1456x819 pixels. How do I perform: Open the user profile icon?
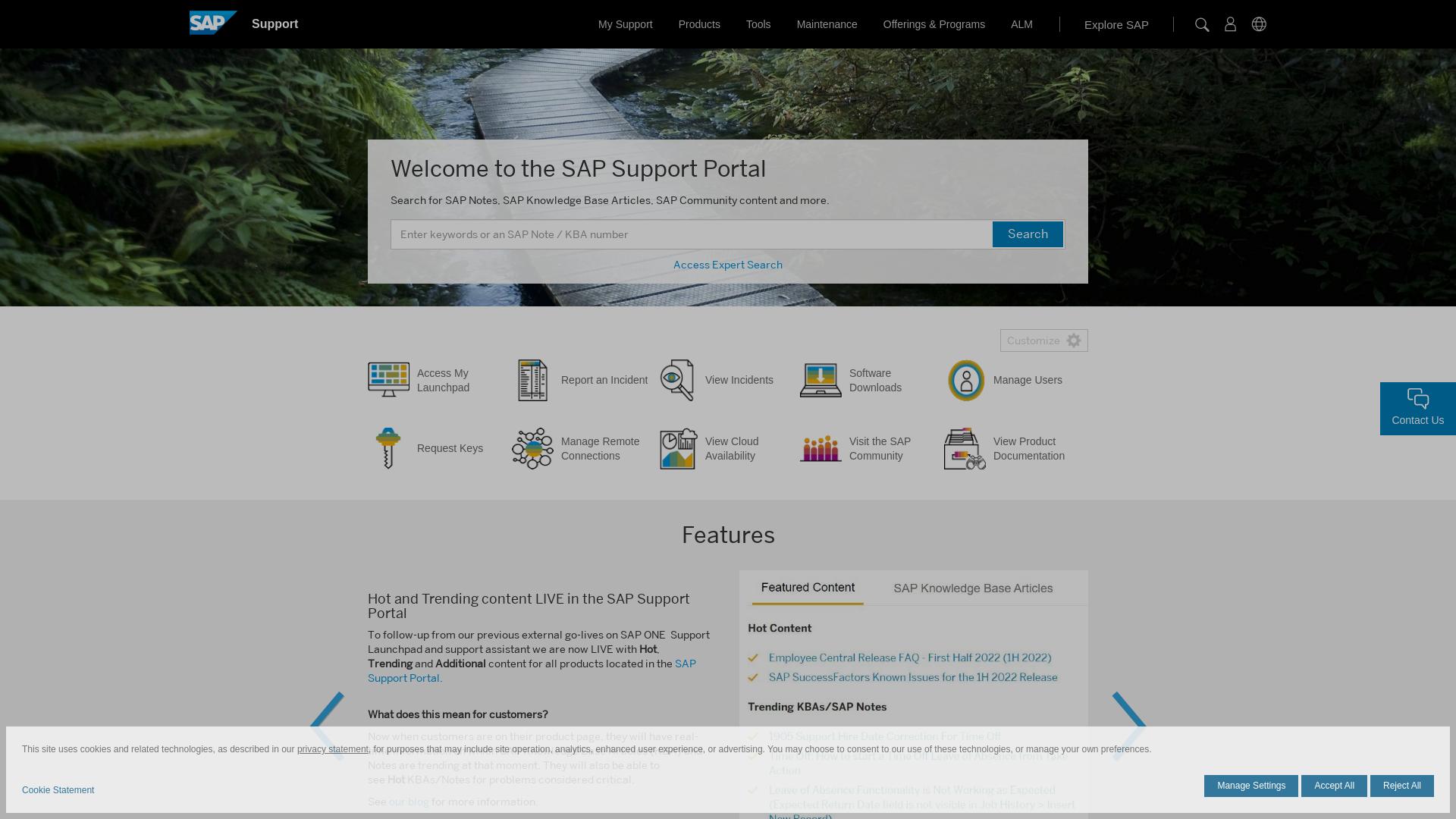(x=1230, y=24)
